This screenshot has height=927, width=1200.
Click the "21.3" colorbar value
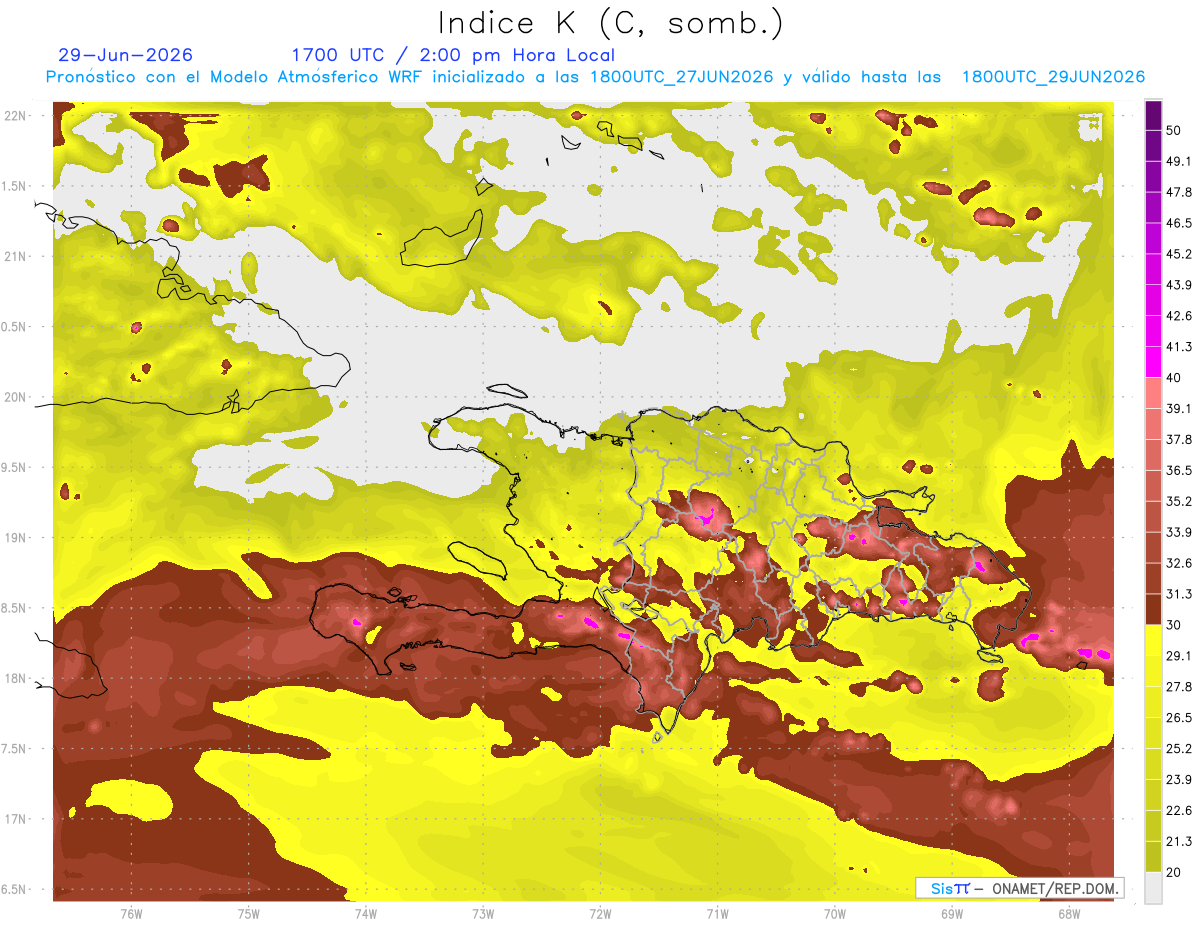[1179, 841]
